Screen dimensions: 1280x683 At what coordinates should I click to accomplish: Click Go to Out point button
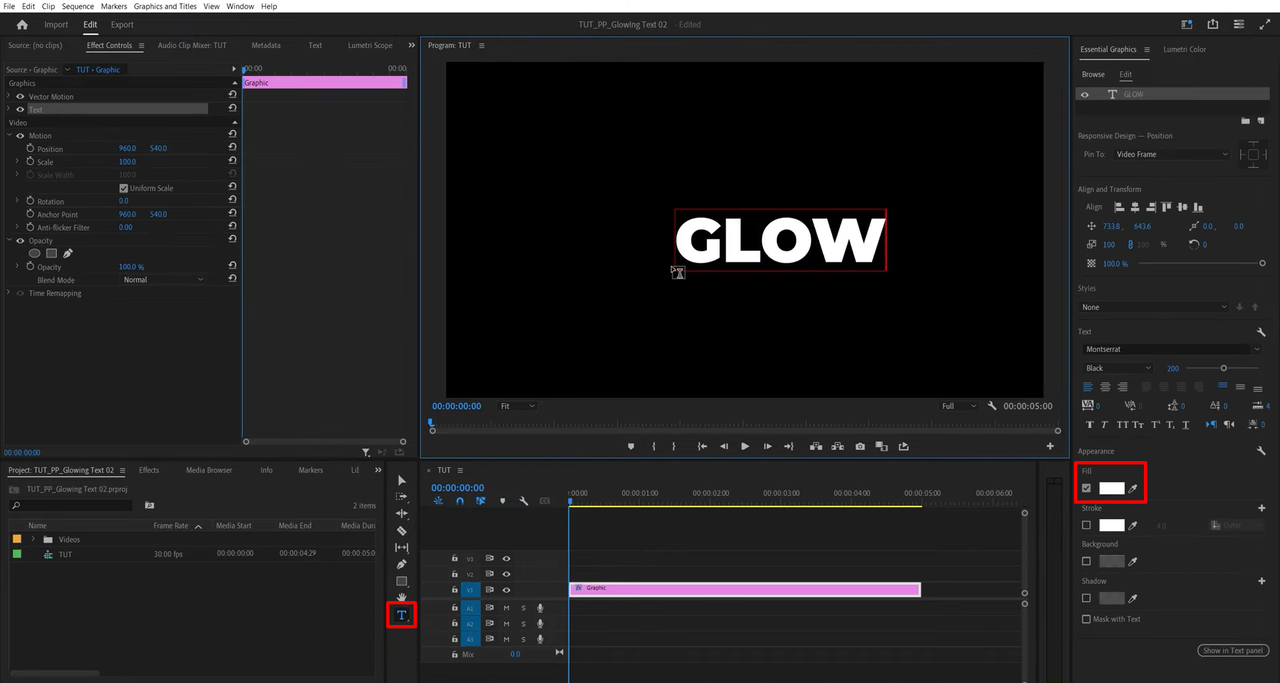[789, 446]
